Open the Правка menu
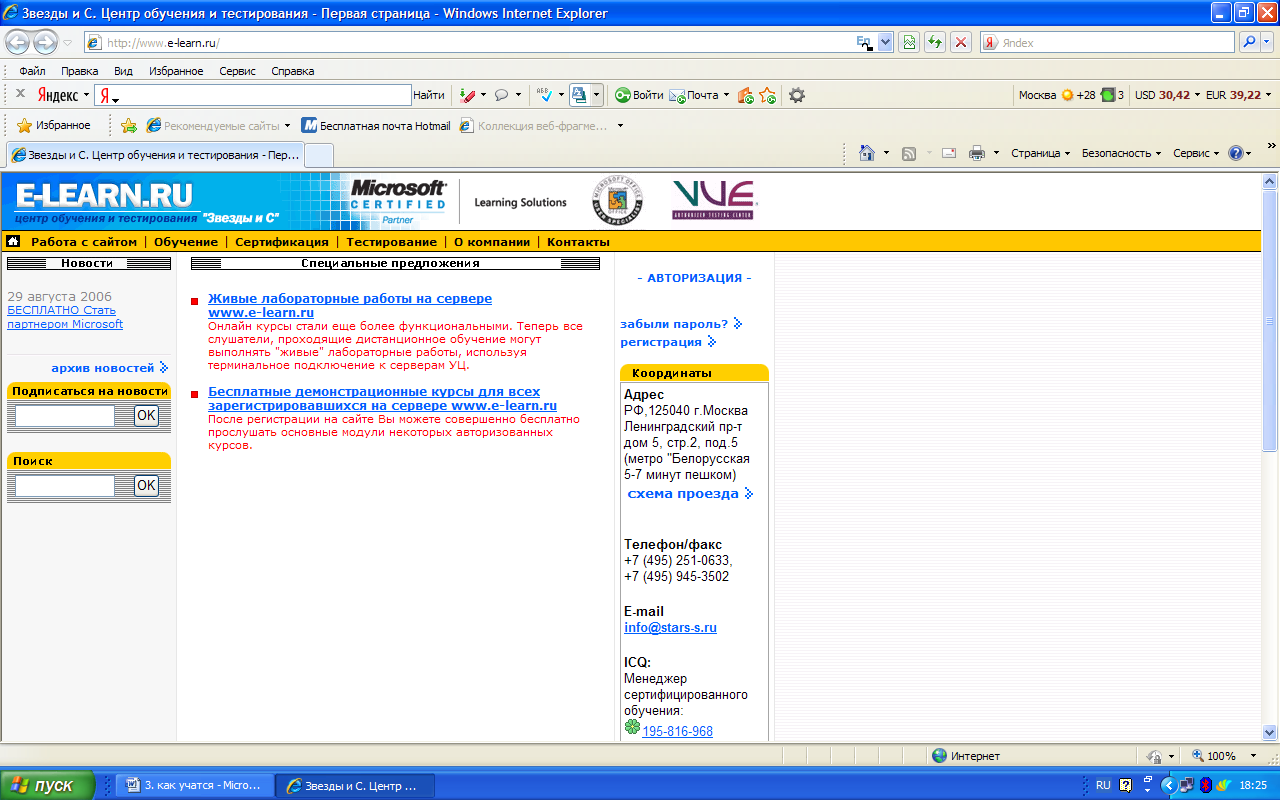 point(79,71)
